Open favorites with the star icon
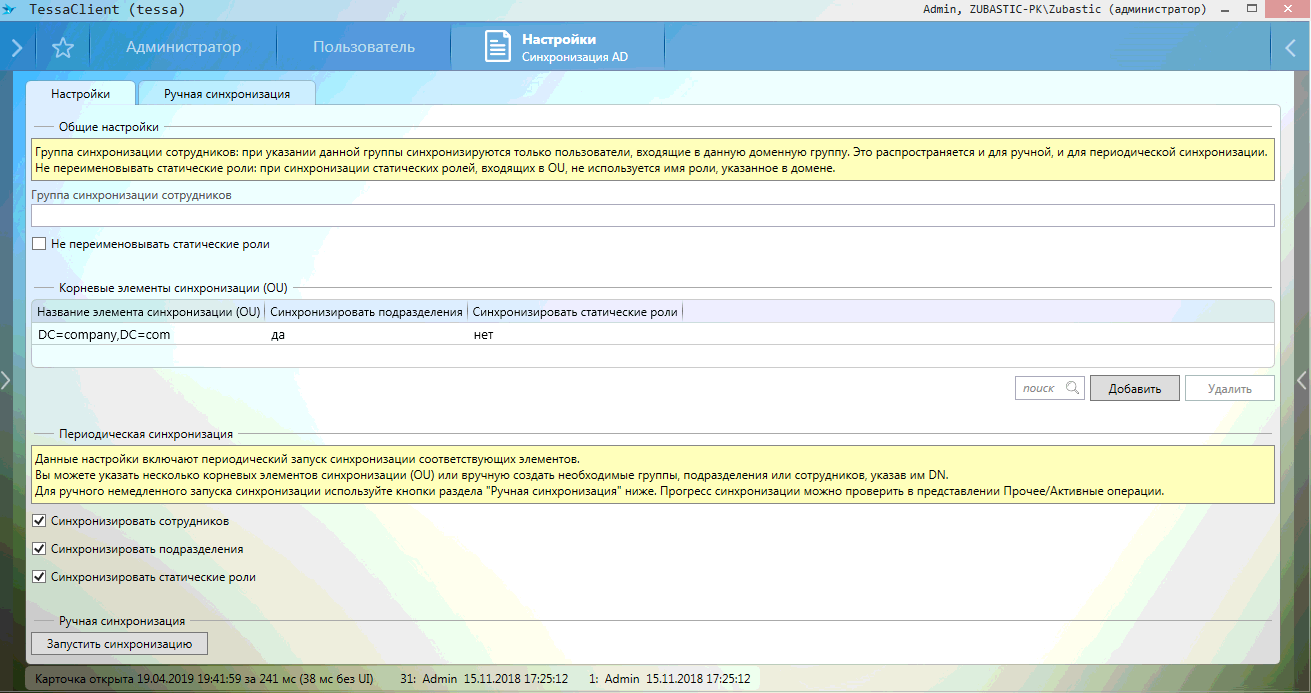The width and height of the screenshot is (1311, 693). click(x=63, y=47)
